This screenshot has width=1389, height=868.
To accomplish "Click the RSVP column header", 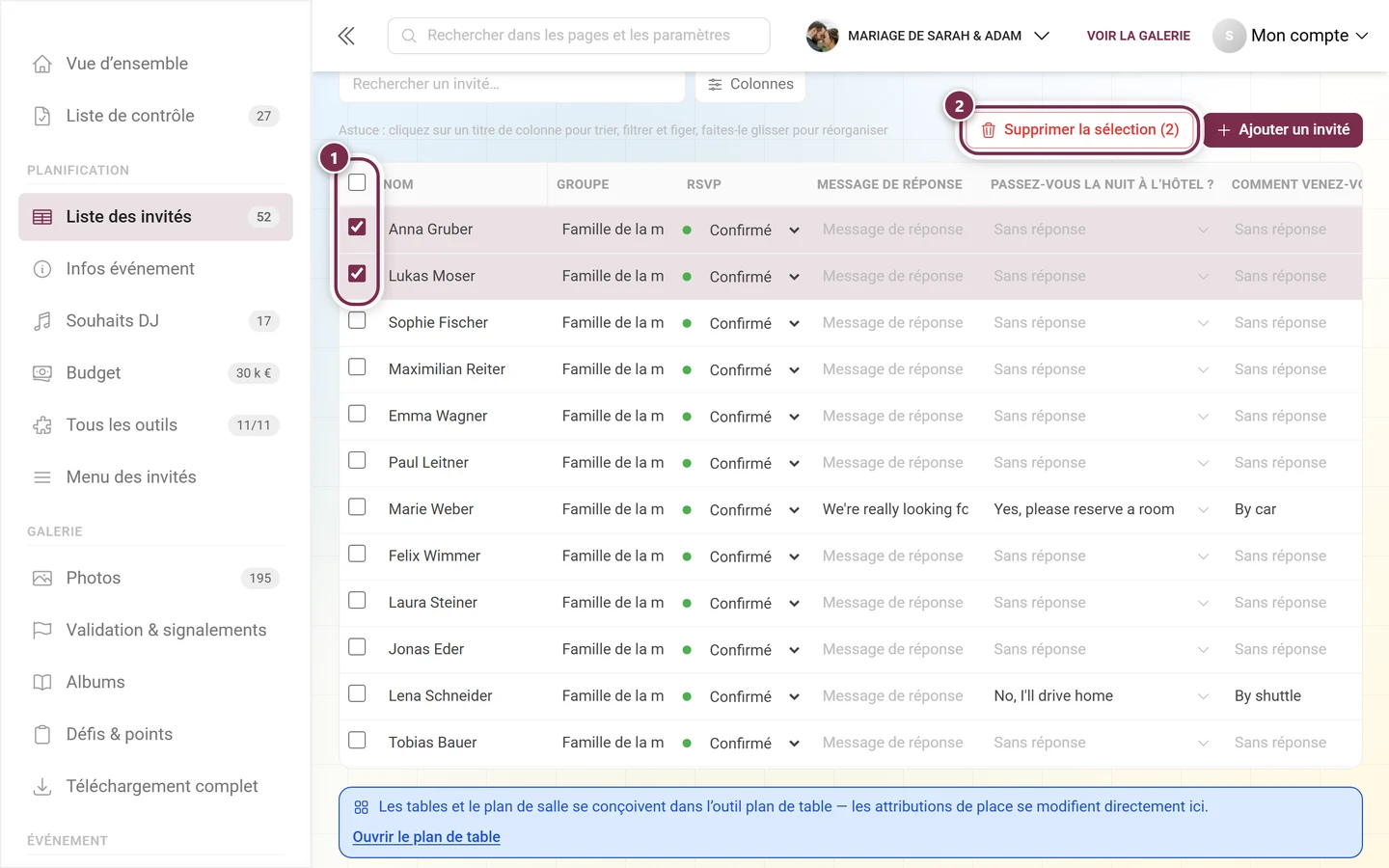I will 704,184.
